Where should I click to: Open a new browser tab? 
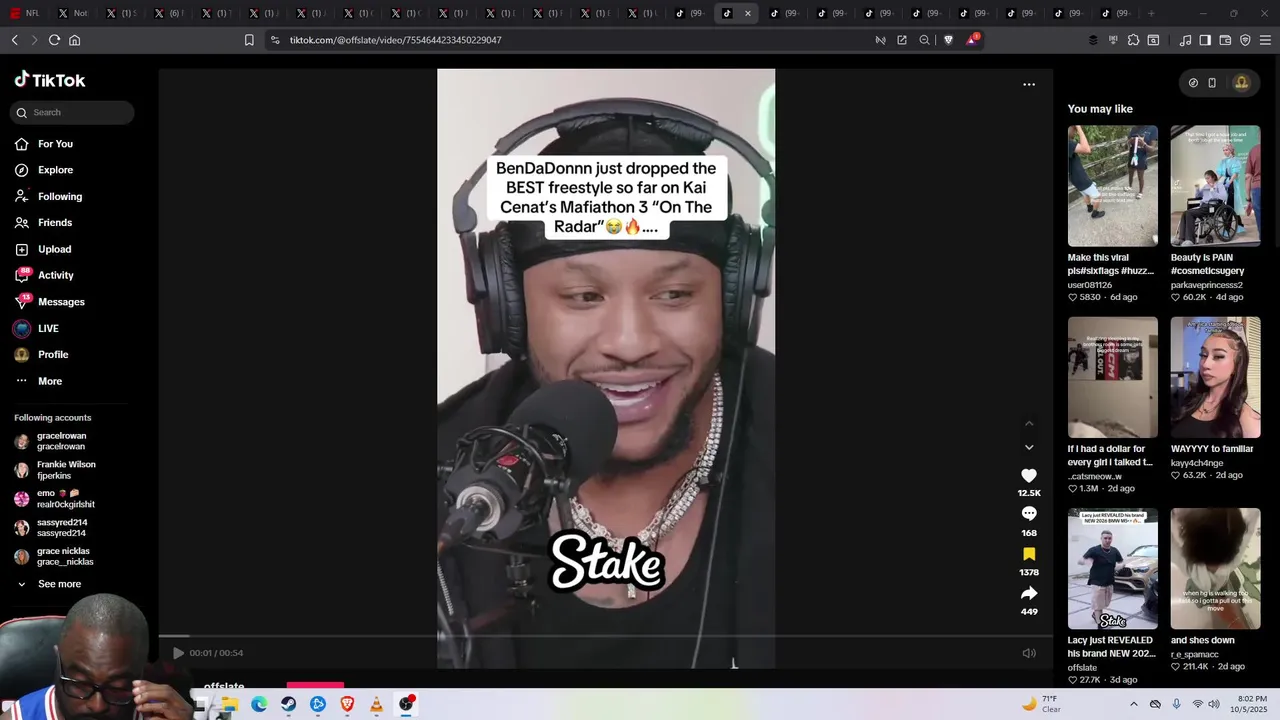pyautogui.click(x=1151, y=13)
